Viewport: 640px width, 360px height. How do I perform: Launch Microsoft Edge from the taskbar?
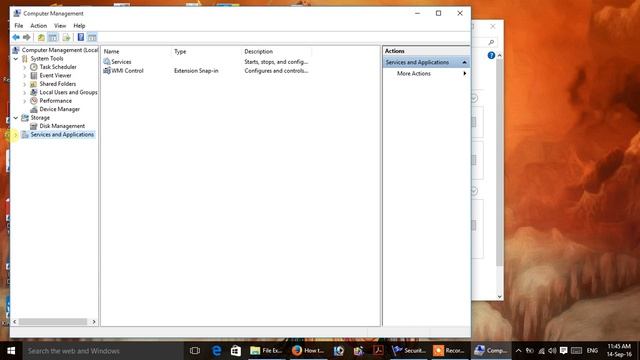coord(216,351)
